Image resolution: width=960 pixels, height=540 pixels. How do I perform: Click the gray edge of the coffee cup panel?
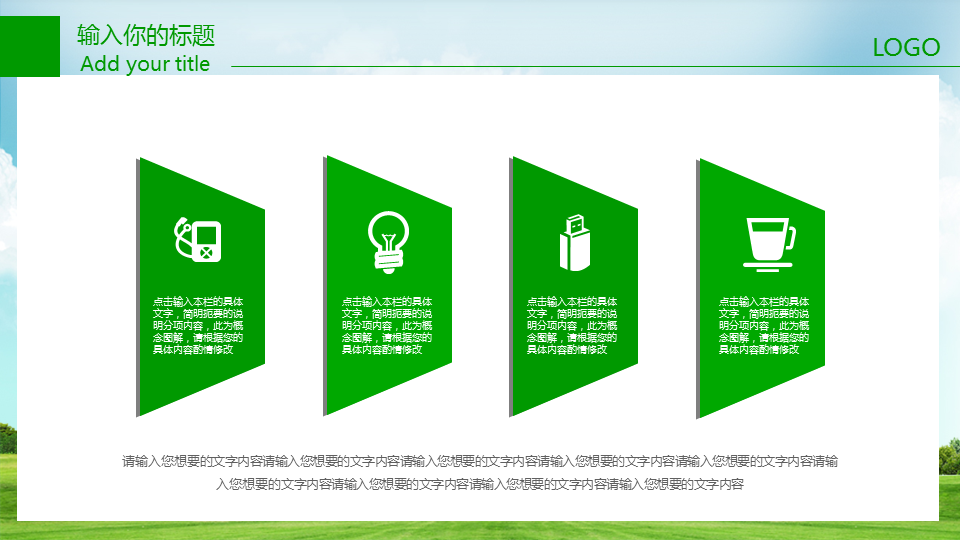click(x=697, y=290)
